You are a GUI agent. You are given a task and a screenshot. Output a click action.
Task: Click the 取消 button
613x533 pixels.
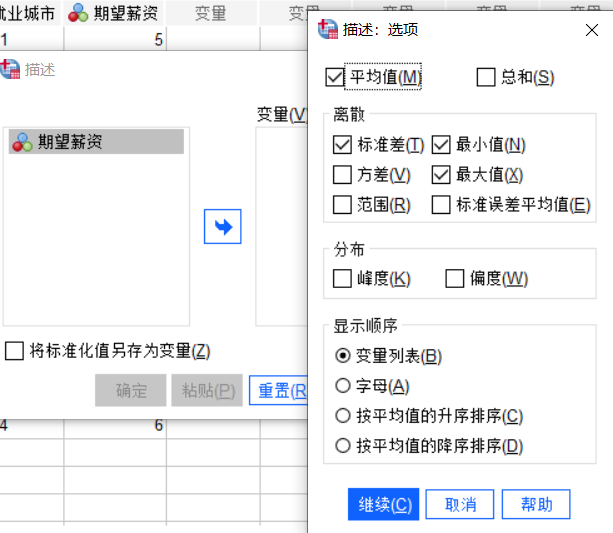460,504
